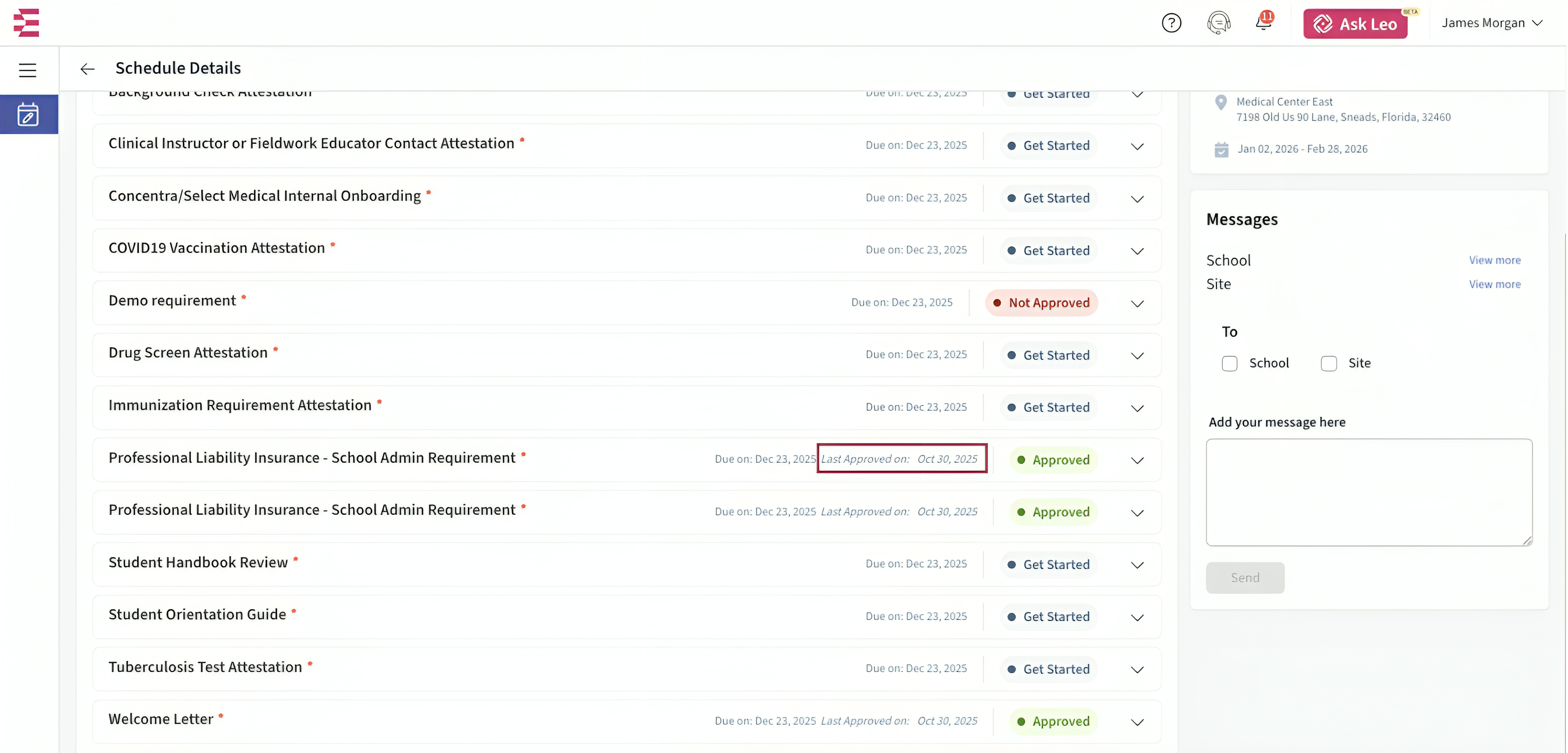
Task: Open View more for School messages
Action: [1494, 260]
